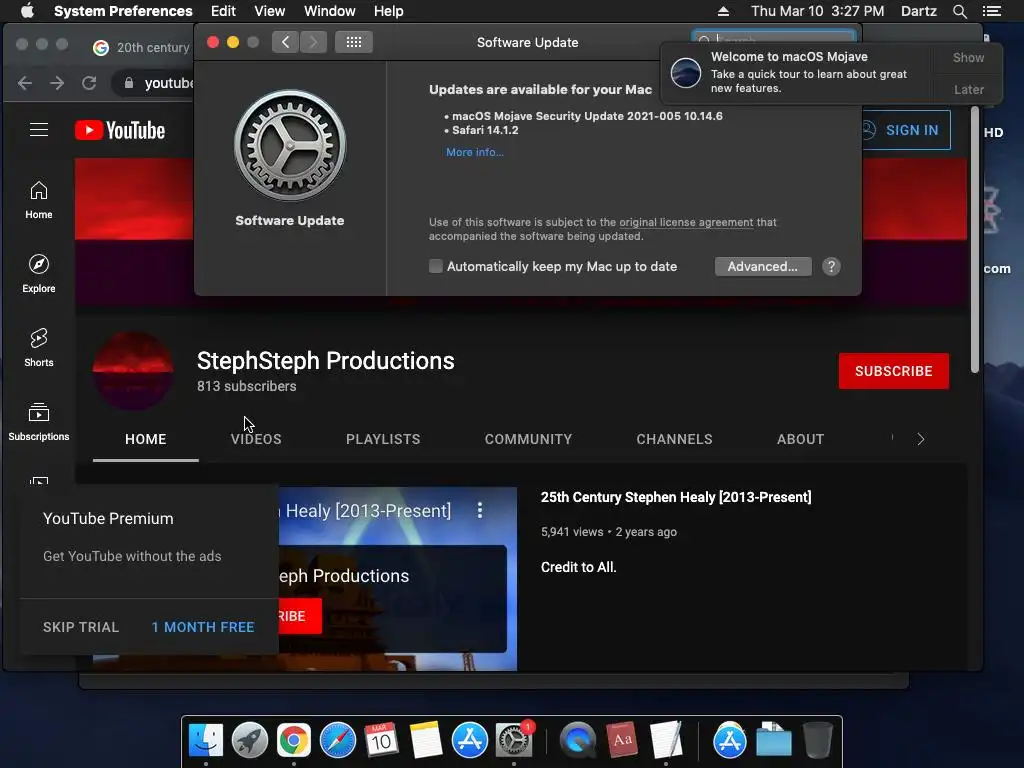
Task: Open the Apple menu
Action: 27,11
